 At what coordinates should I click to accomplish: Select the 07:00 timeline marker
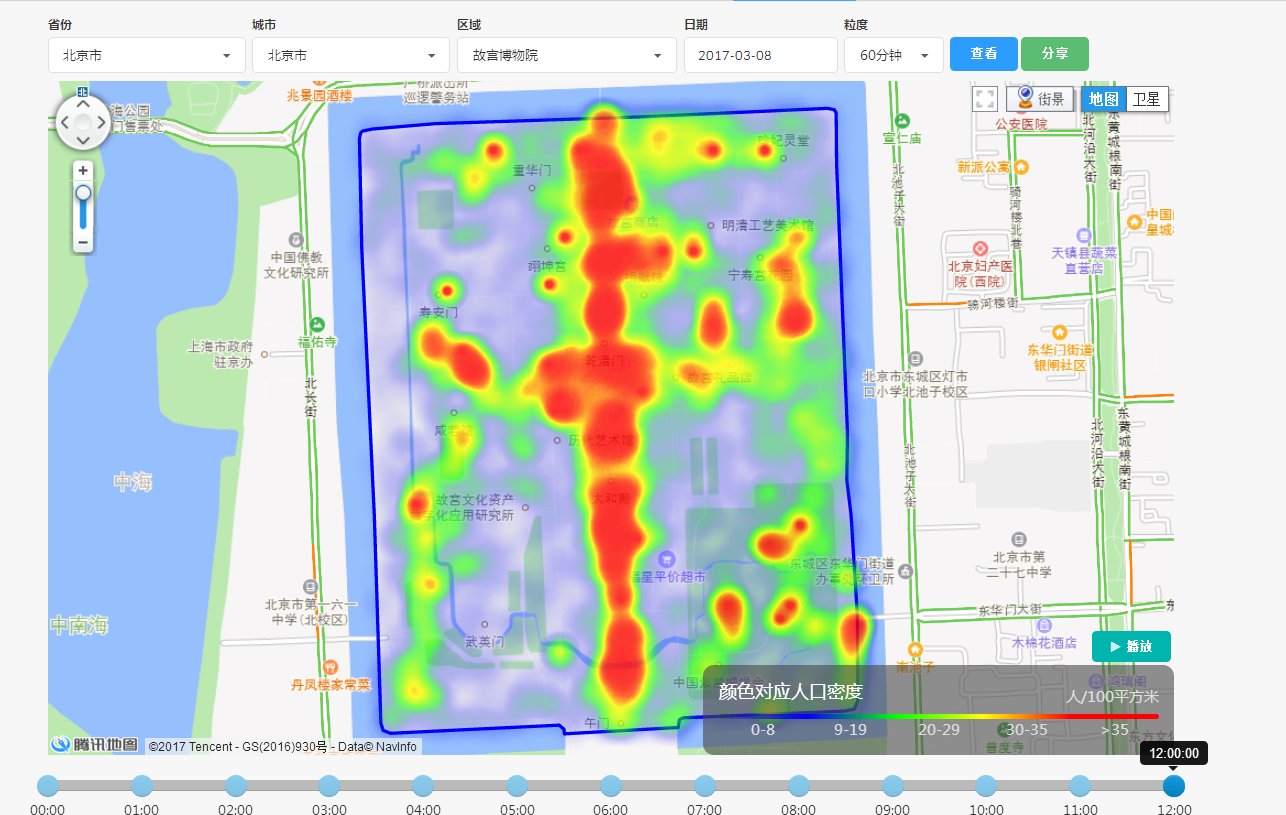[705, 786]
